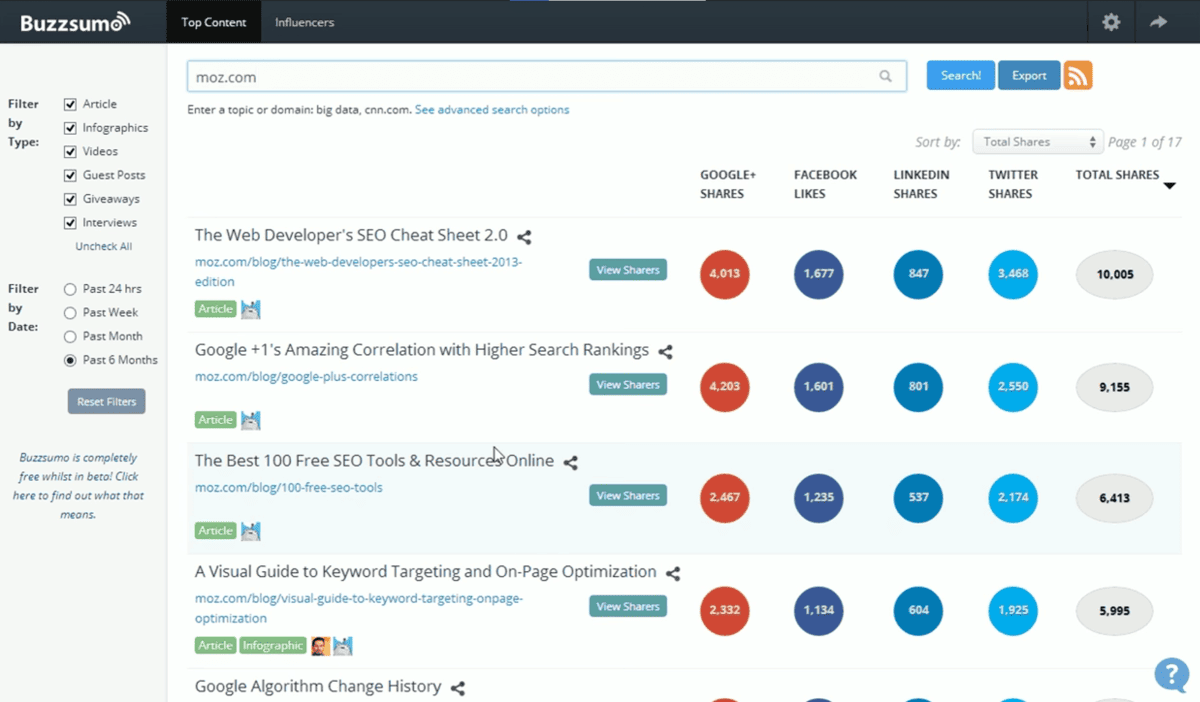View Sharers for Best 100 Free SEO Tools

628,496
